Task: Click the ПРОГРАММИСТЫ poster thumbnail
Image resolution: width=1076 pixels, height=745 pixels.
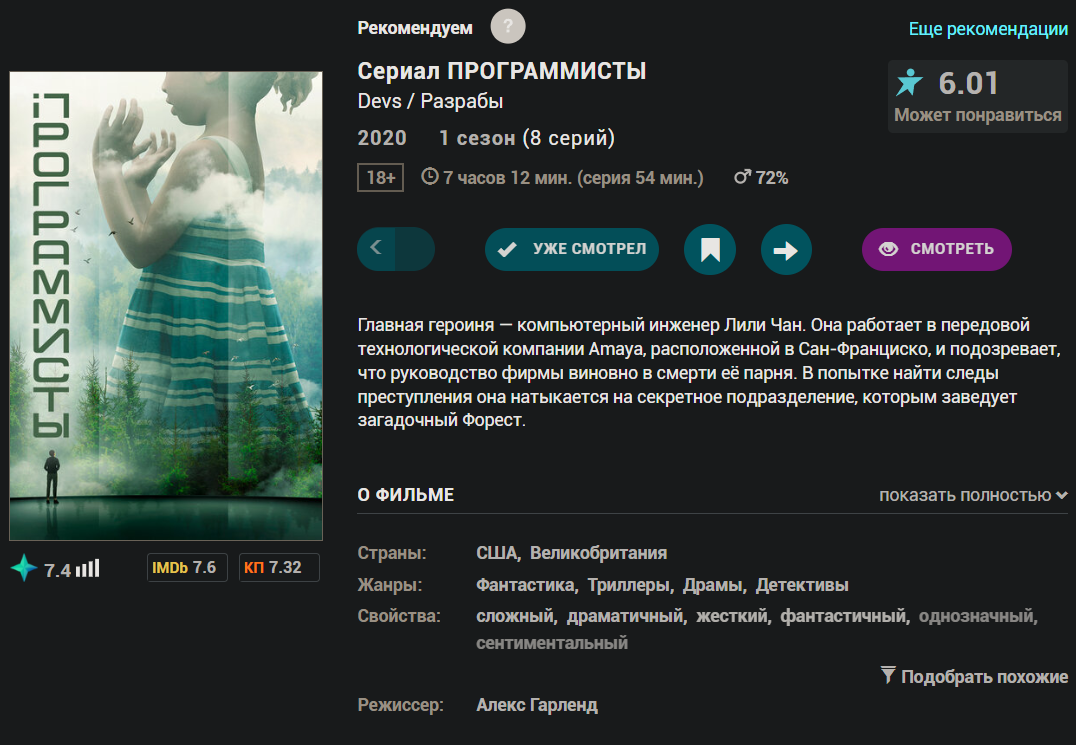Action: click(166, 306)
